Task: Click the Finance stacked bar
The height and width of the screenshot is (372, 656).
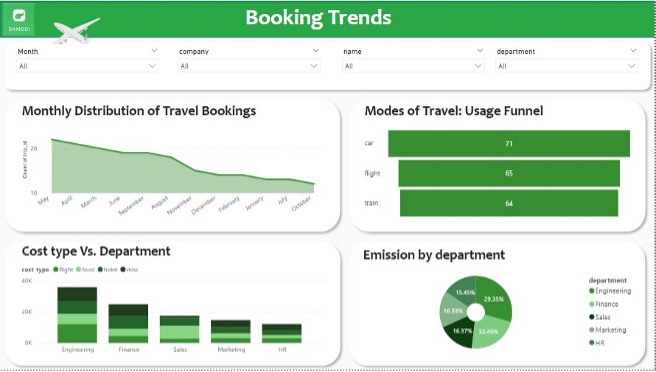Action: [x=128, y=324]
